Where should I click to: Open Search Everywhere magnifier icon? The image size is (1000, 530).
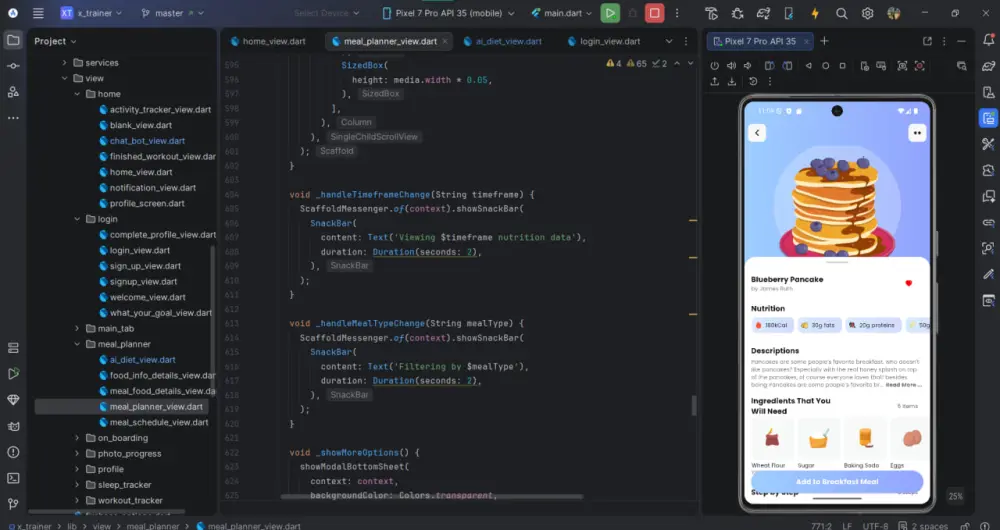[x=841, y=13]
